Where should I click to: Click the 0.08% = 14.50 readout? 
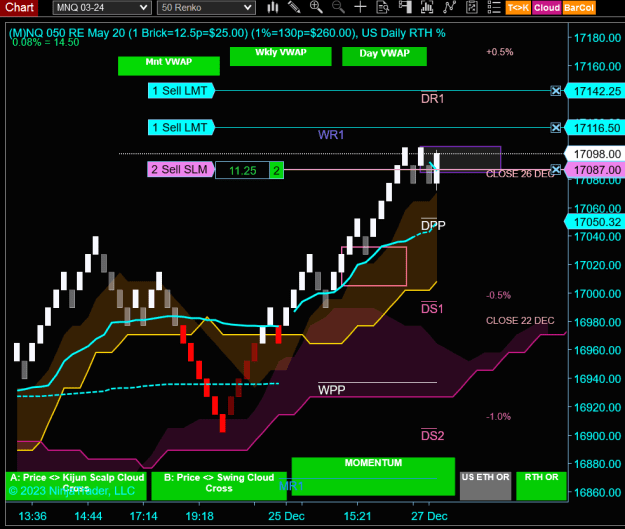[45, 42]
